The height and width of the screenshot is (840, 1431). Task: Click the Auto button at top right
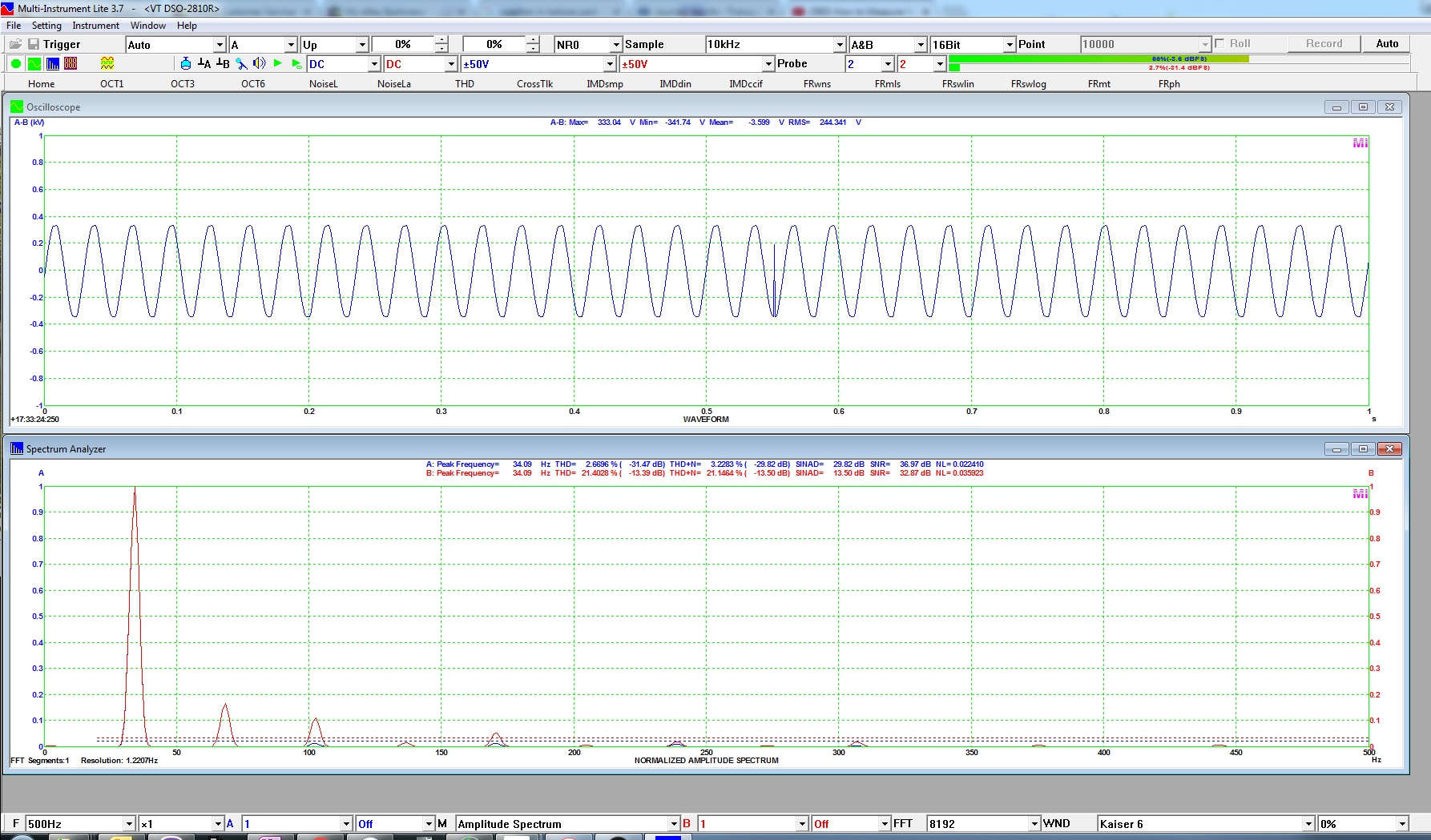click(1387, 44)
